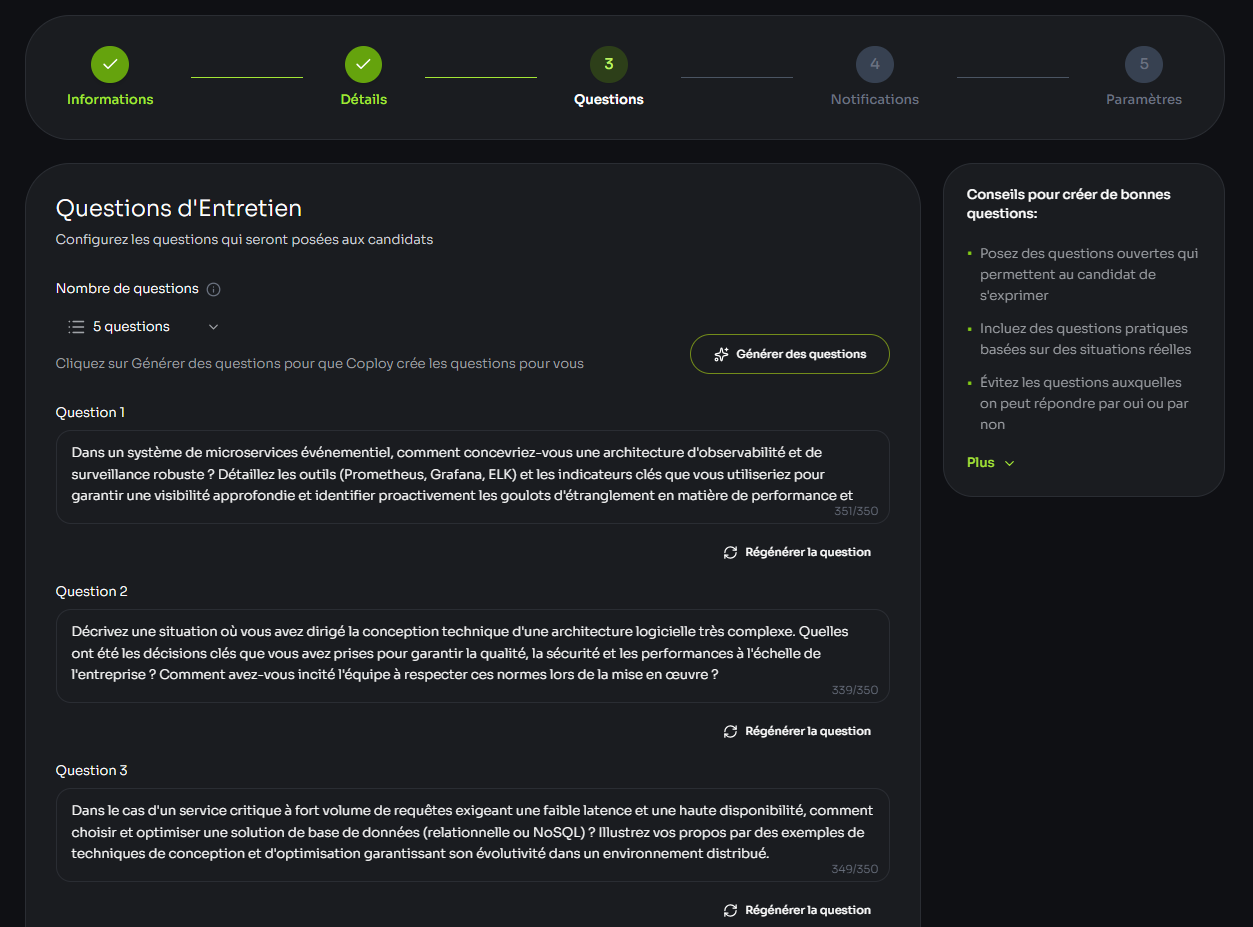Click the info icon beside "Nombre de questions"
The width and height of the screenshot is (1253, 927).
pyautogui.click(x=213, y=288)
